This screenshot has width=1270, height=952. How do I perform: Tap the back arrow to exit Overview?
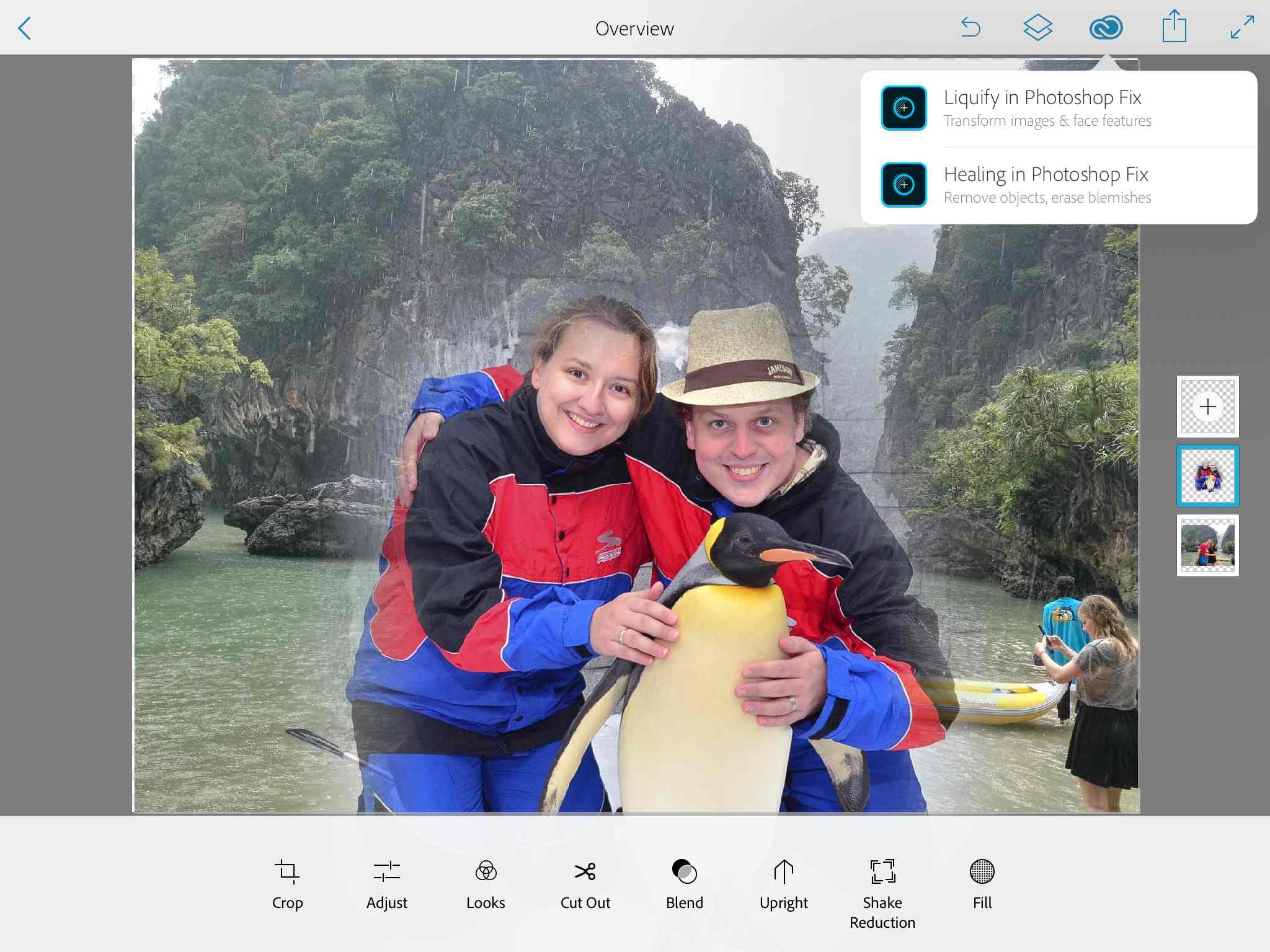click(x=25, y=29)
